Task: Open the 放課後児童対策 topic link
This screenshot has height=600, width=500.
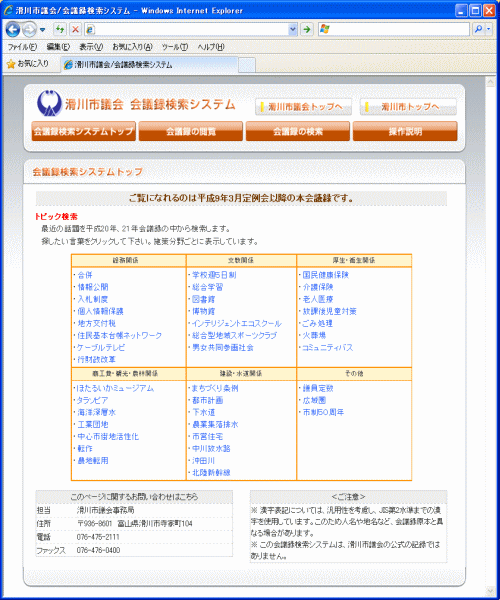Action: [329, 311]
